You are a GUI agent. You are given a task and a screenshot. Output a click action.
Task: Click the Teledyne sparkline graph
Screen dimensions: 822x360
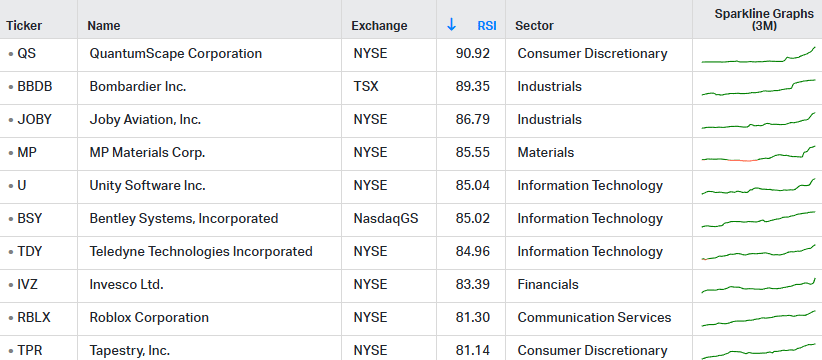click(758, 252)
